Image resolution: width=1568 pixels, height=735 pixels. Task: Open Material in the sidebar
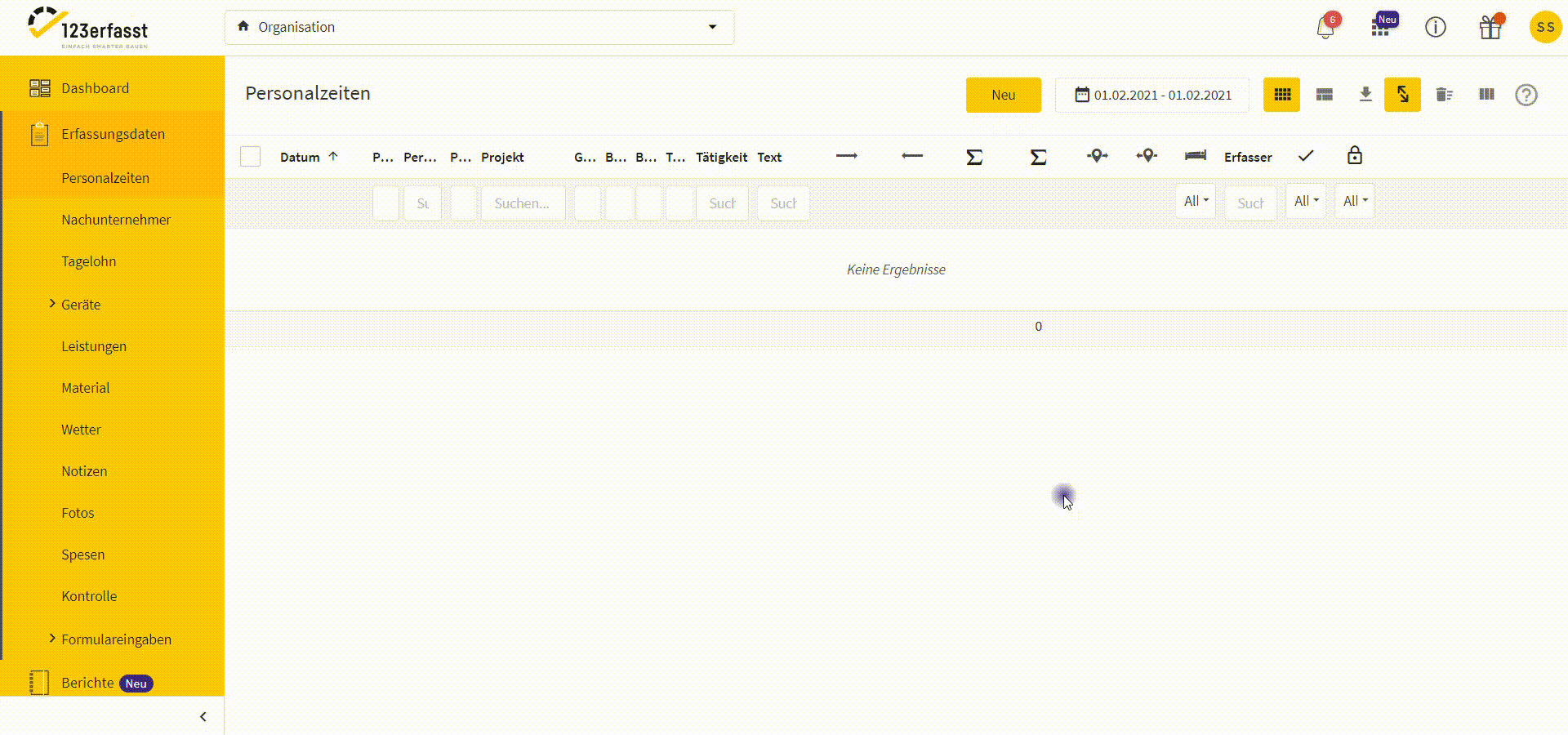click(85, 388)
